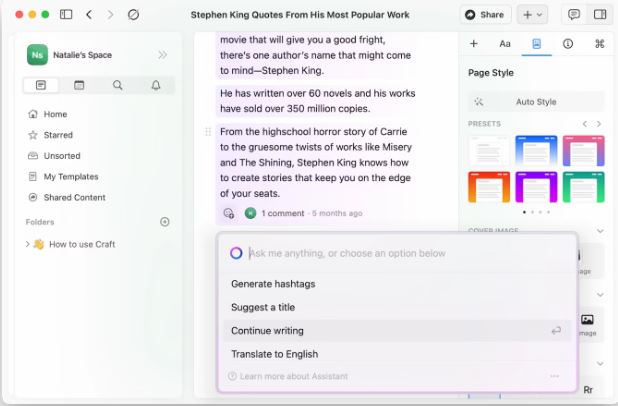
Task: Open the 1 comment thread
Action: (x=283, y=213)
